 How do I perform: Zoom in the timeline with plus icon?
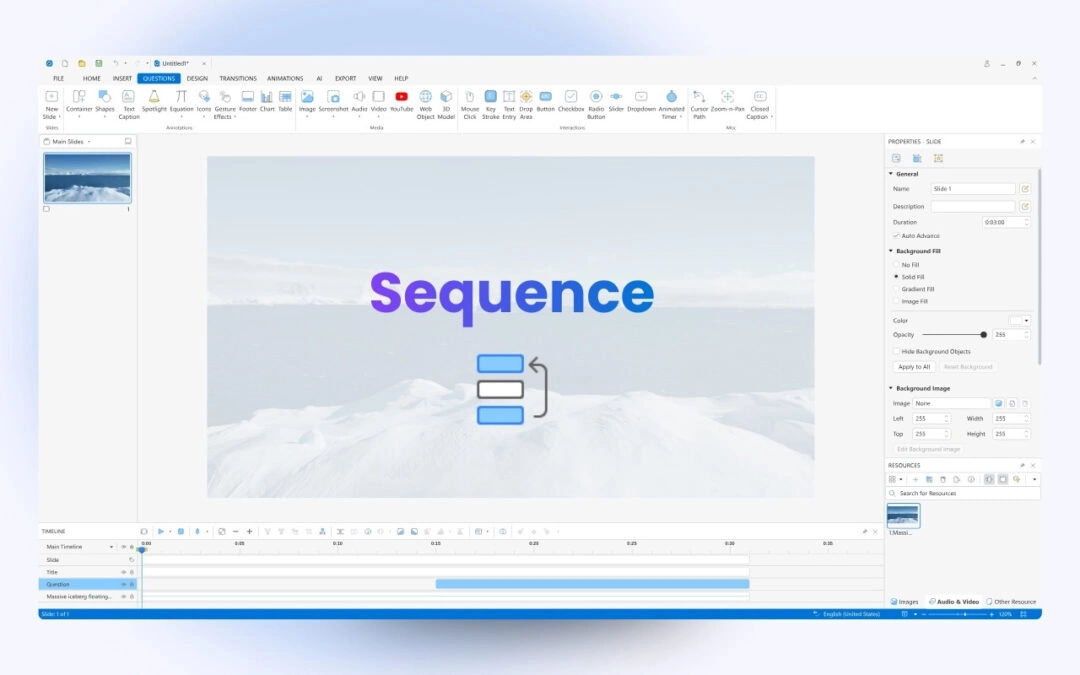pos(249,532)
